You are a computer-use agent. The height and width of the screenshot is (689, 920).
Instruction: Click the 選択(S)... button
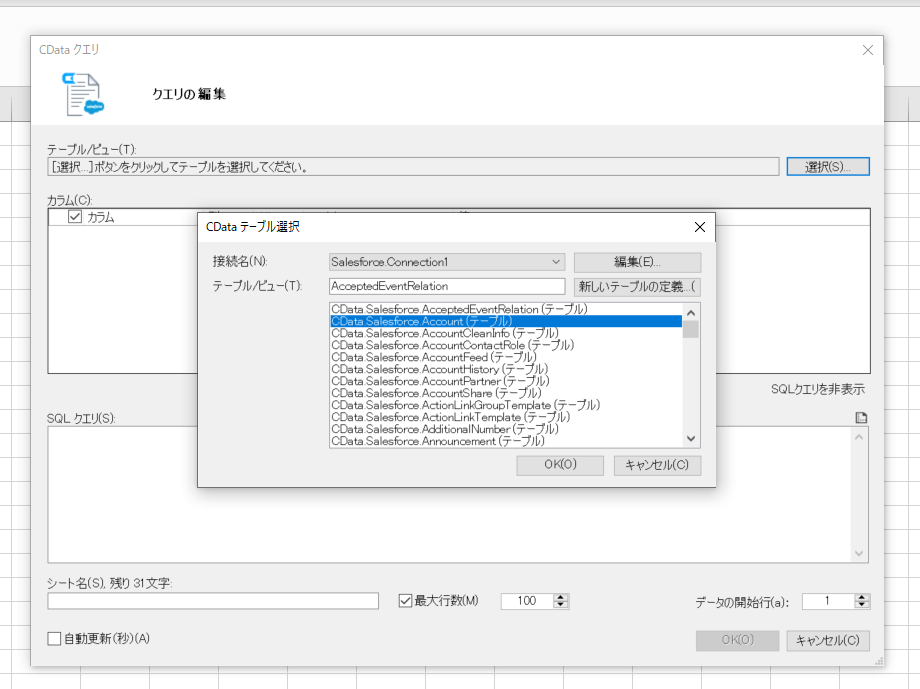coord(828,167)
